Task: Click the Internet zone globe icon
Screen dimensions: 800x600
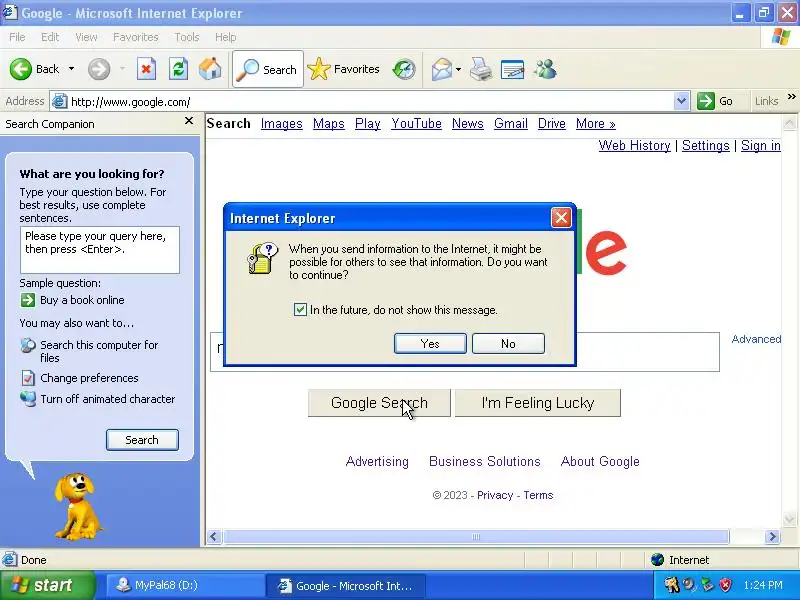Action: click(x=658, y=560)
